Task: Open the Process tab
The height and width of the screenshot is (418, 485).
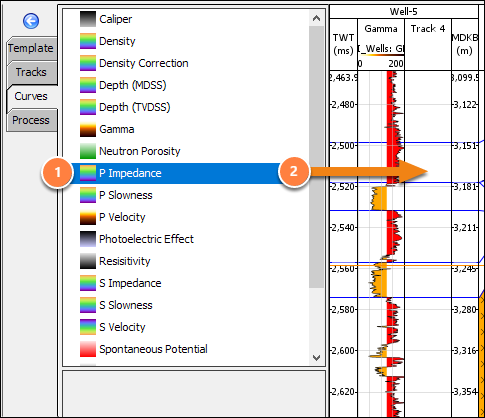Action: pos(31,120)
